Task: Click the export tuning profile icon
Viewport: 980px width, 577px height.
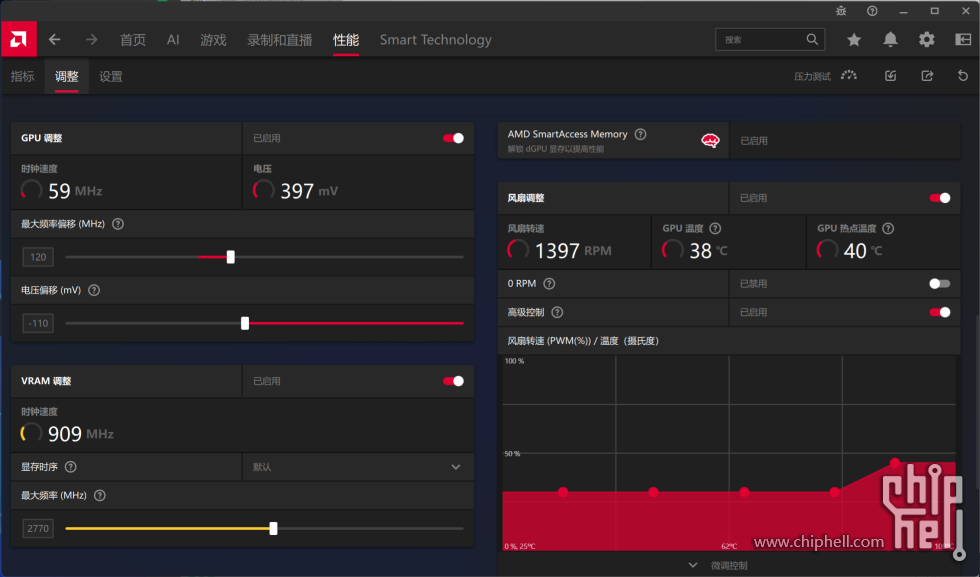Action: pyautogui.click(x=927, y=76)
